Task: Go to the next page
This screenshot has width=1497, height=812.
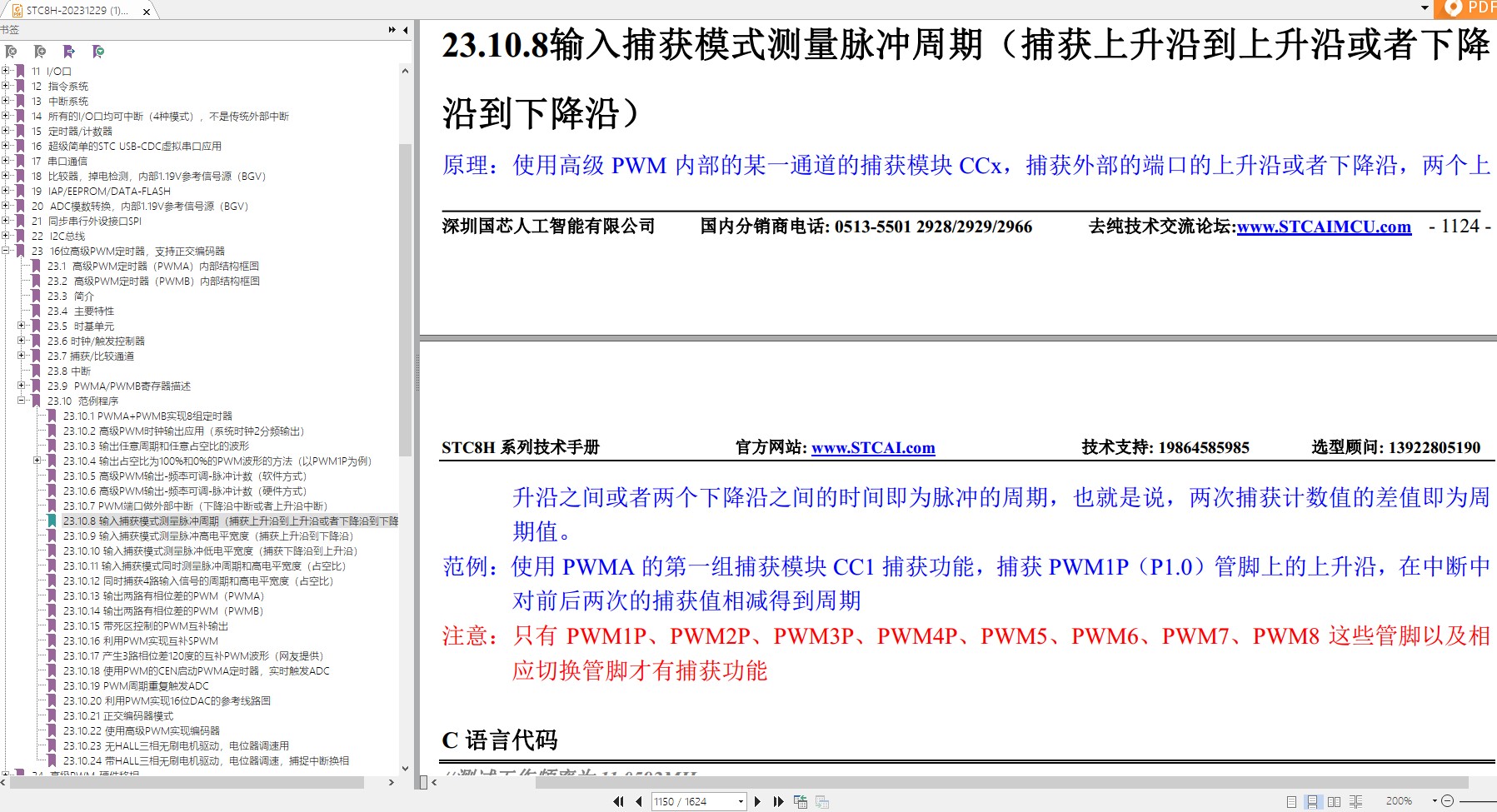Action: 757,801
